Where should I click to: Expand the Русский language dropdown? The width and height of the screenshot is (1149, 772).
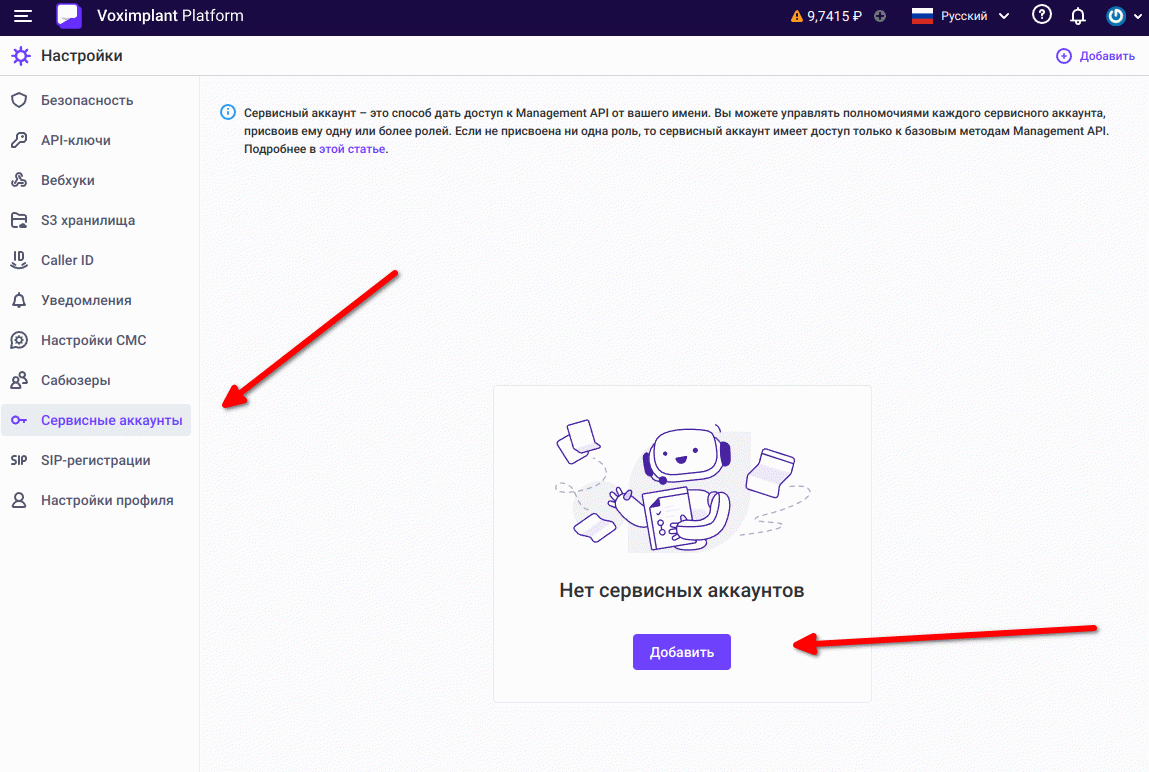[x=962, y=16]
